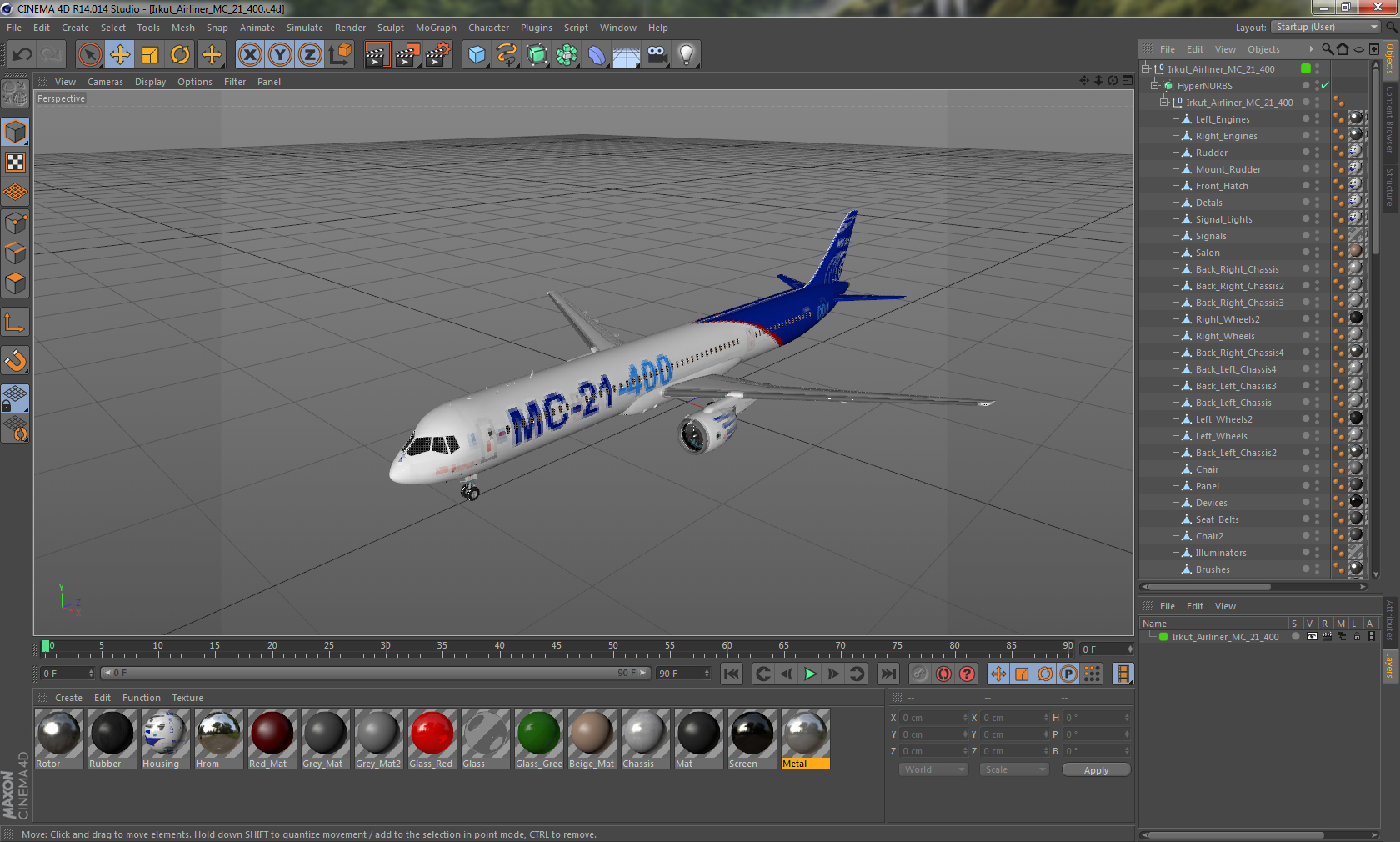Image resolution: width=1400 pixels, height=842 pixels.
Task: Activate the Rotate tool
Action: tap(180, 55)
